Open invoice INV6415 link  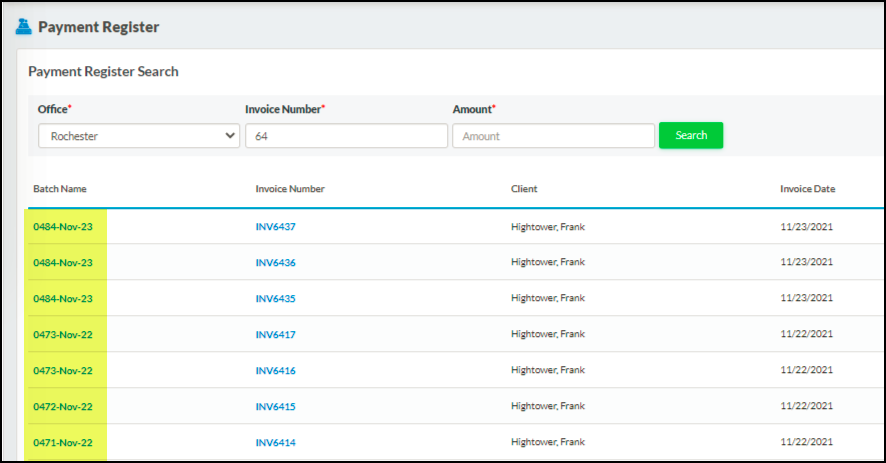276,407
